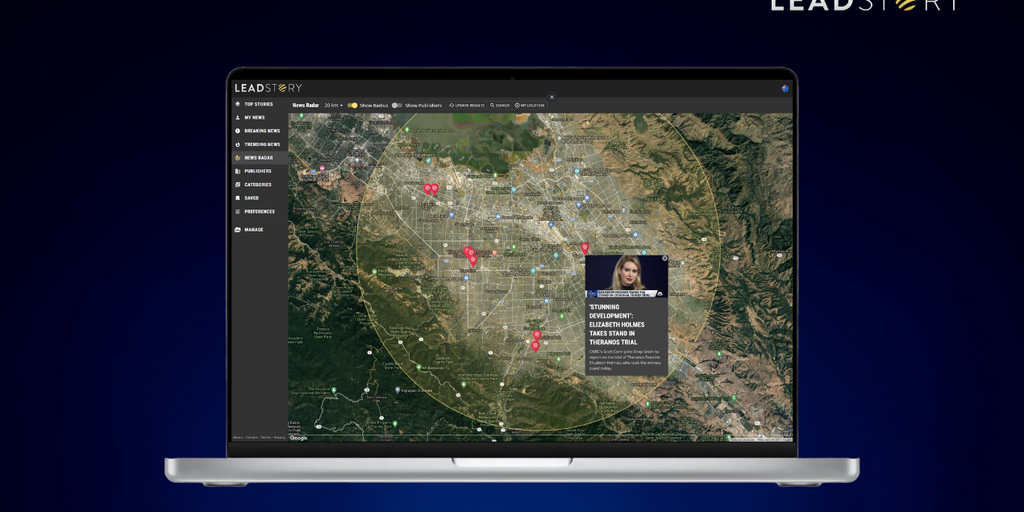The height and width of the screenshot is (512, 1024).
Task: Click the Search button in radar toolbar
Action: tap(500, 105)
